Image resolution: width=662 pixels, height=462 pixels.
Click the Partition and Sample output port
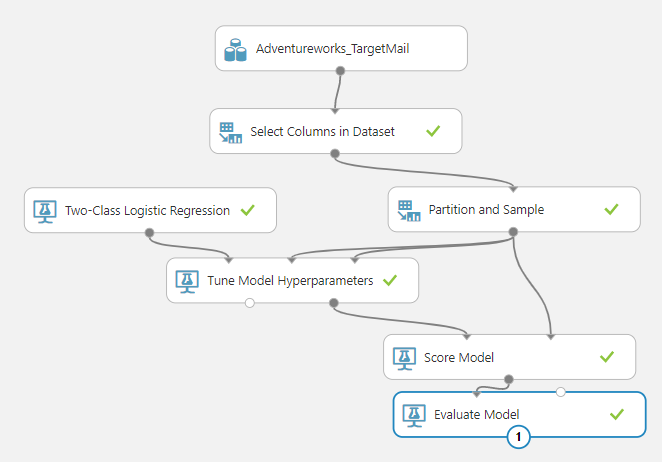click(513, 232)
